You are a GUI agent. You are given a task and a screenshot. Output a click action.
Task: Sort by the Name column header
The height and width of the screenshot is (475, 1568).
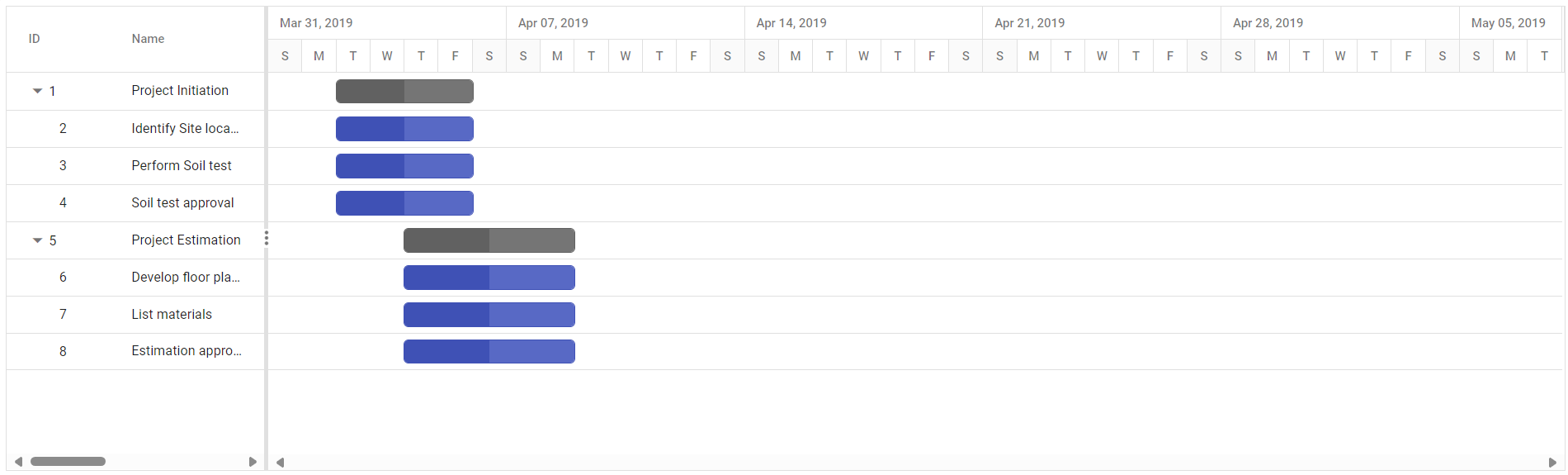click(x=148, y=39)
